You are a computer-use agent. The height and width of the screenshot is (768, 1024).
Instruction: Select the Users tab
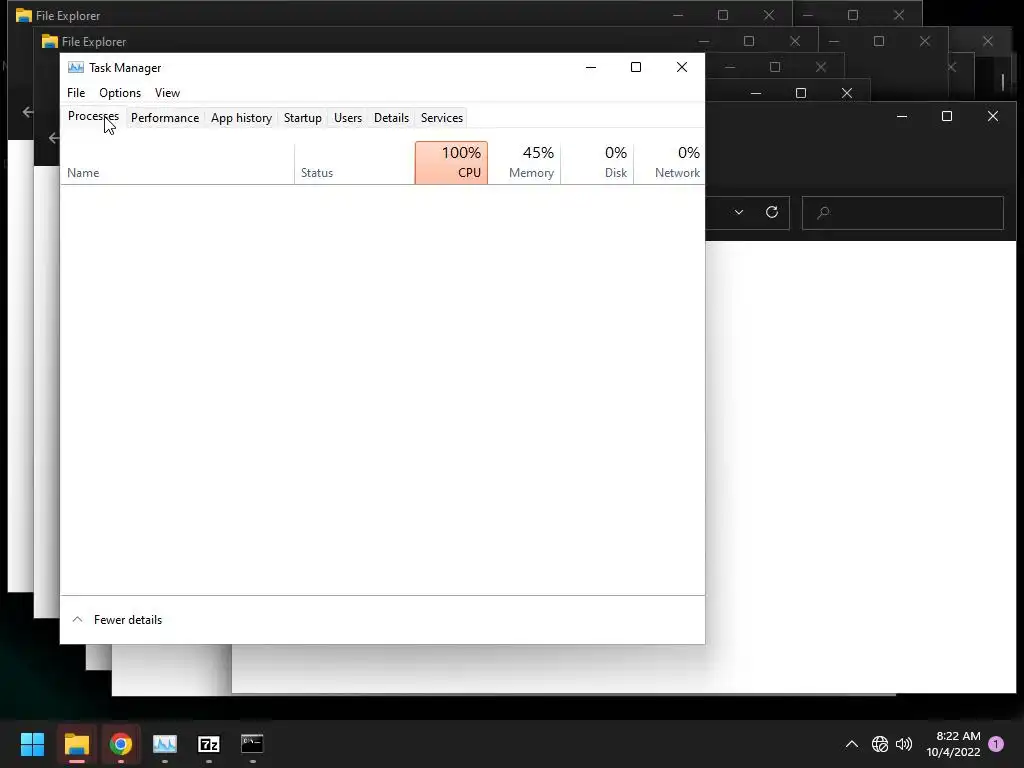pyautogui.click(x=347, y=118)
